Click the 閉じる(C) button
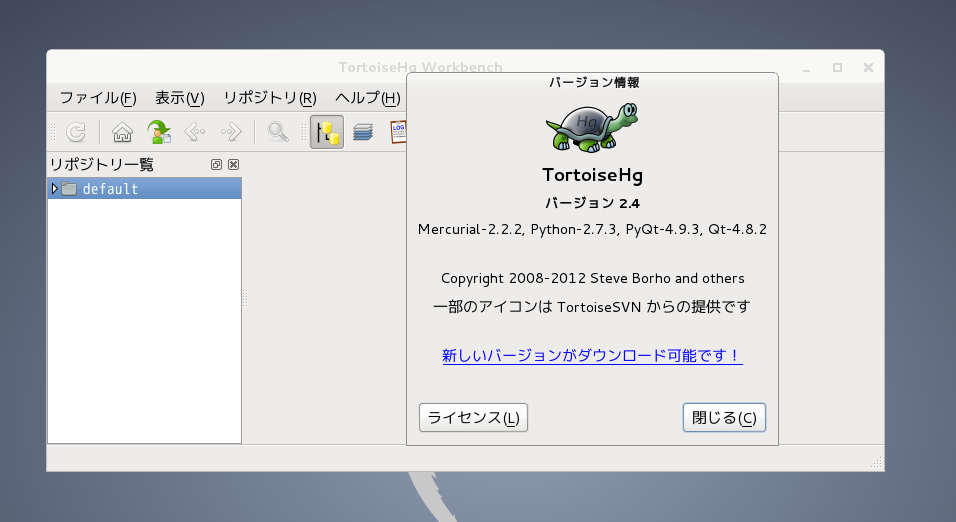 click(x=724, y=418)
